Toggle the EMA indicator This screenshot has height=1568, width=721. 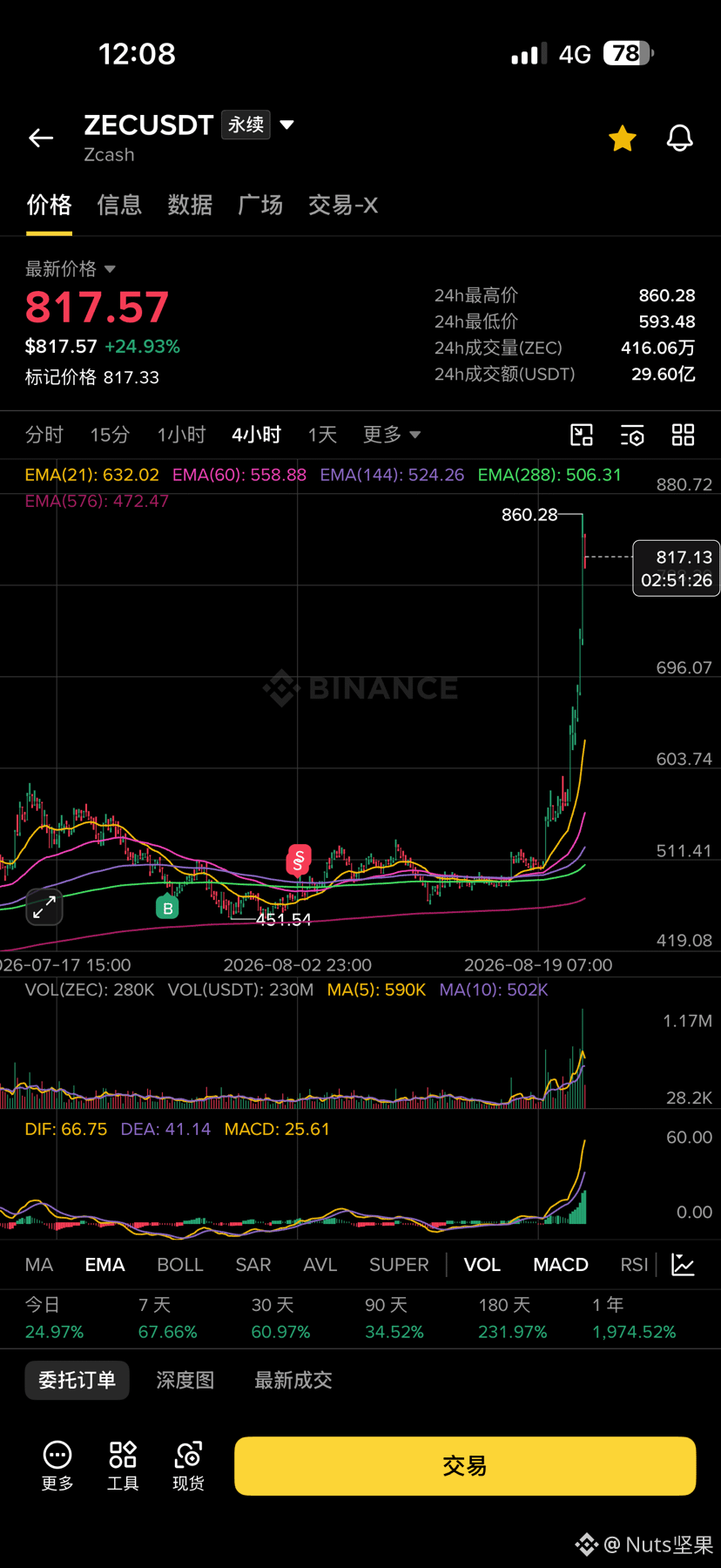coord(104,1265)
